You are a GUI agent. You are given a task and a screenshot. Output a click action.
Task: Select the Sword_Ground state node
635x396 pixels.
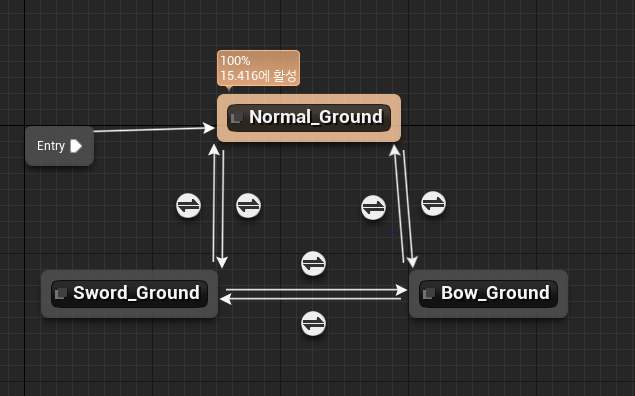click(130, 294)
